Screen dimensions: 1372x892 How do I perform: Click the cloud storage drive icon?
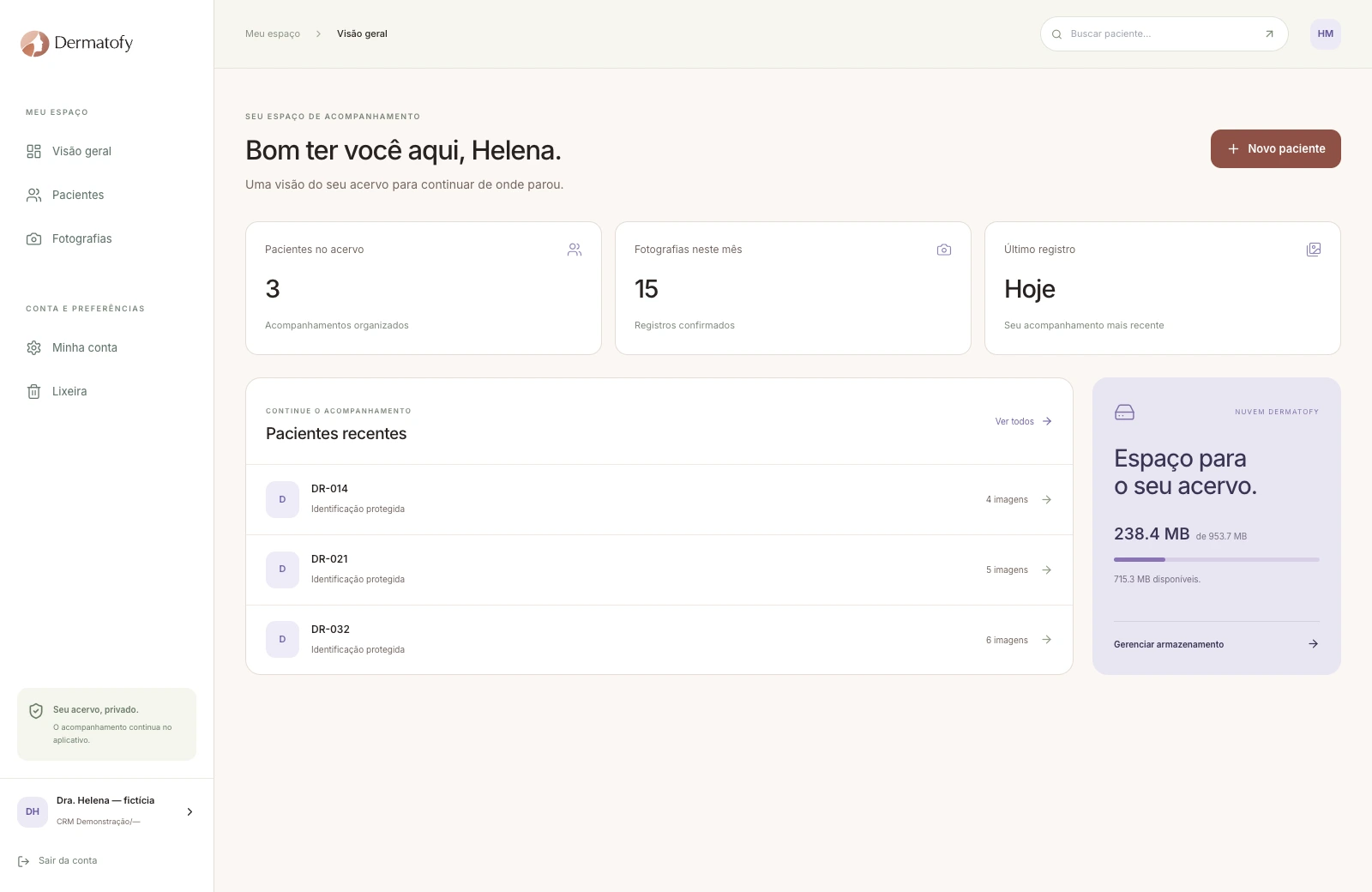click(x=1124, y=413)
